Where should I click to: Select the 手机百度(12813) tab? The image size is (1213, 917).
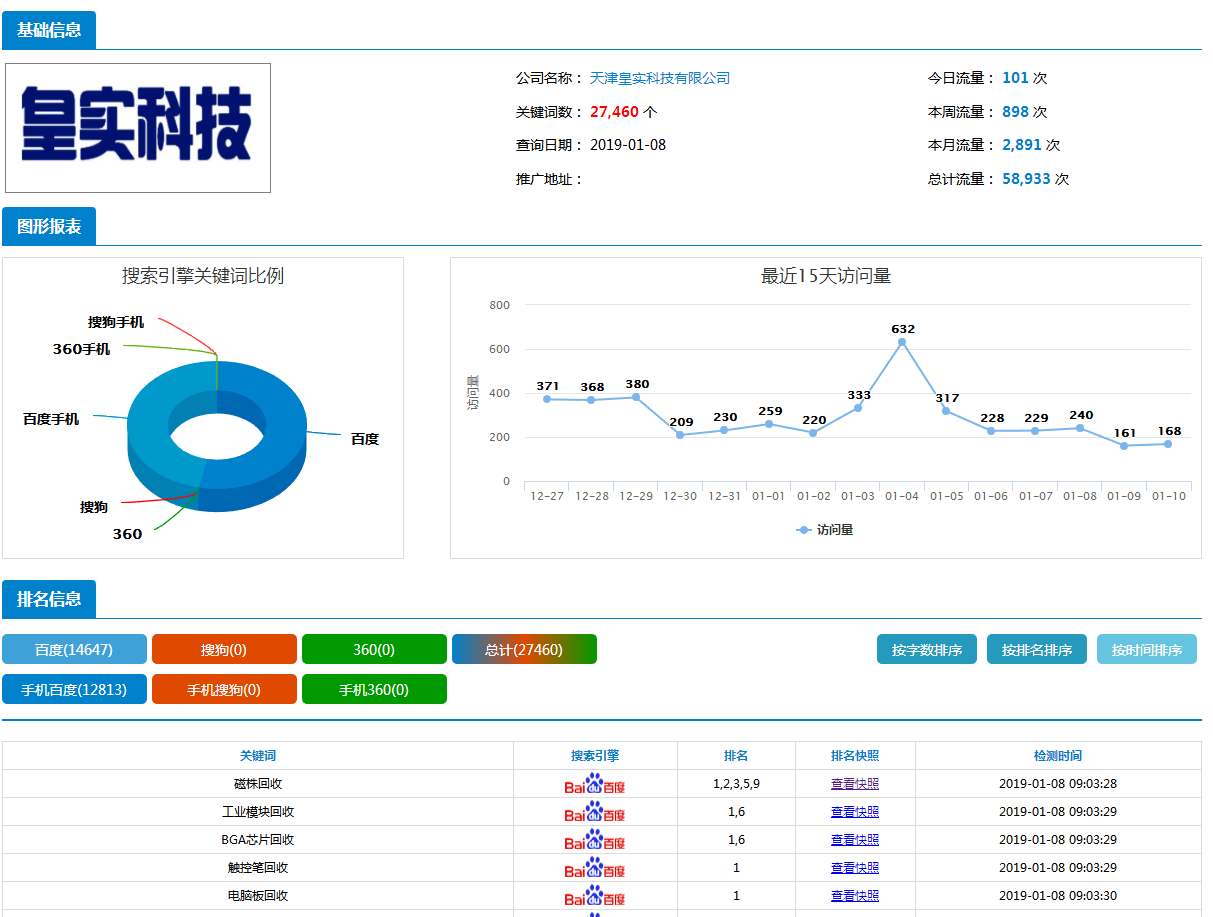coord(74,689)
